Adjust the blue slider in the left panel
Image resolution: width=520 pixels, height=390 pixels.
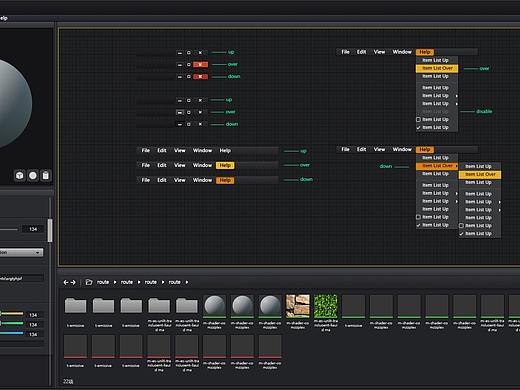tap(12, 333)
